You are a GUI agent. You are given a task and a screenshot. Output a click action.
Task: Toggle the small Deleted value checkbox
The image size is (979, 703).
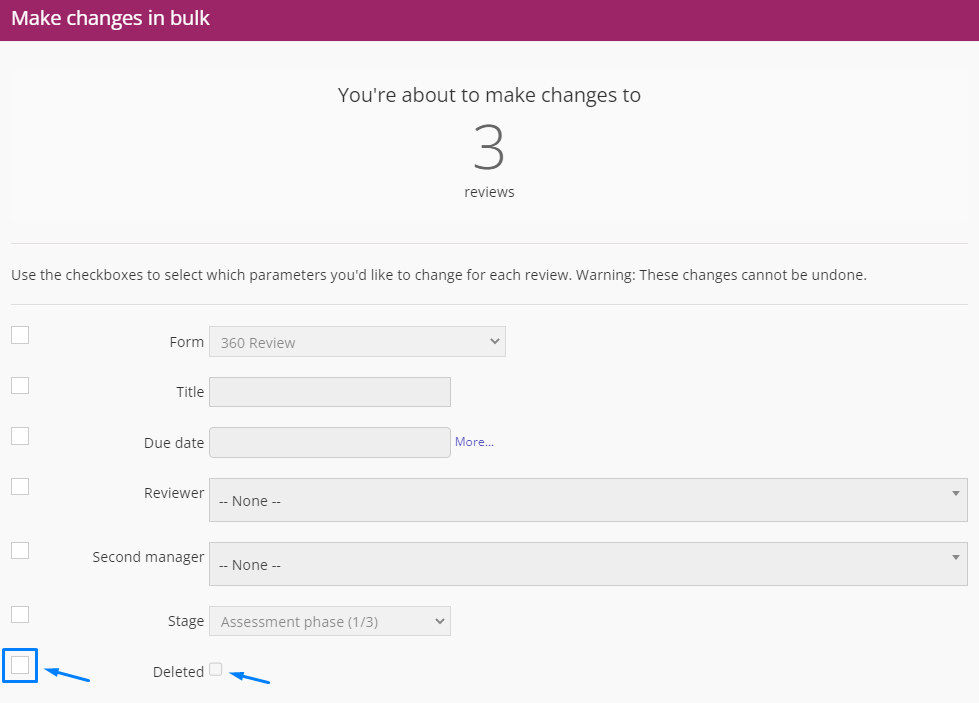215,669
